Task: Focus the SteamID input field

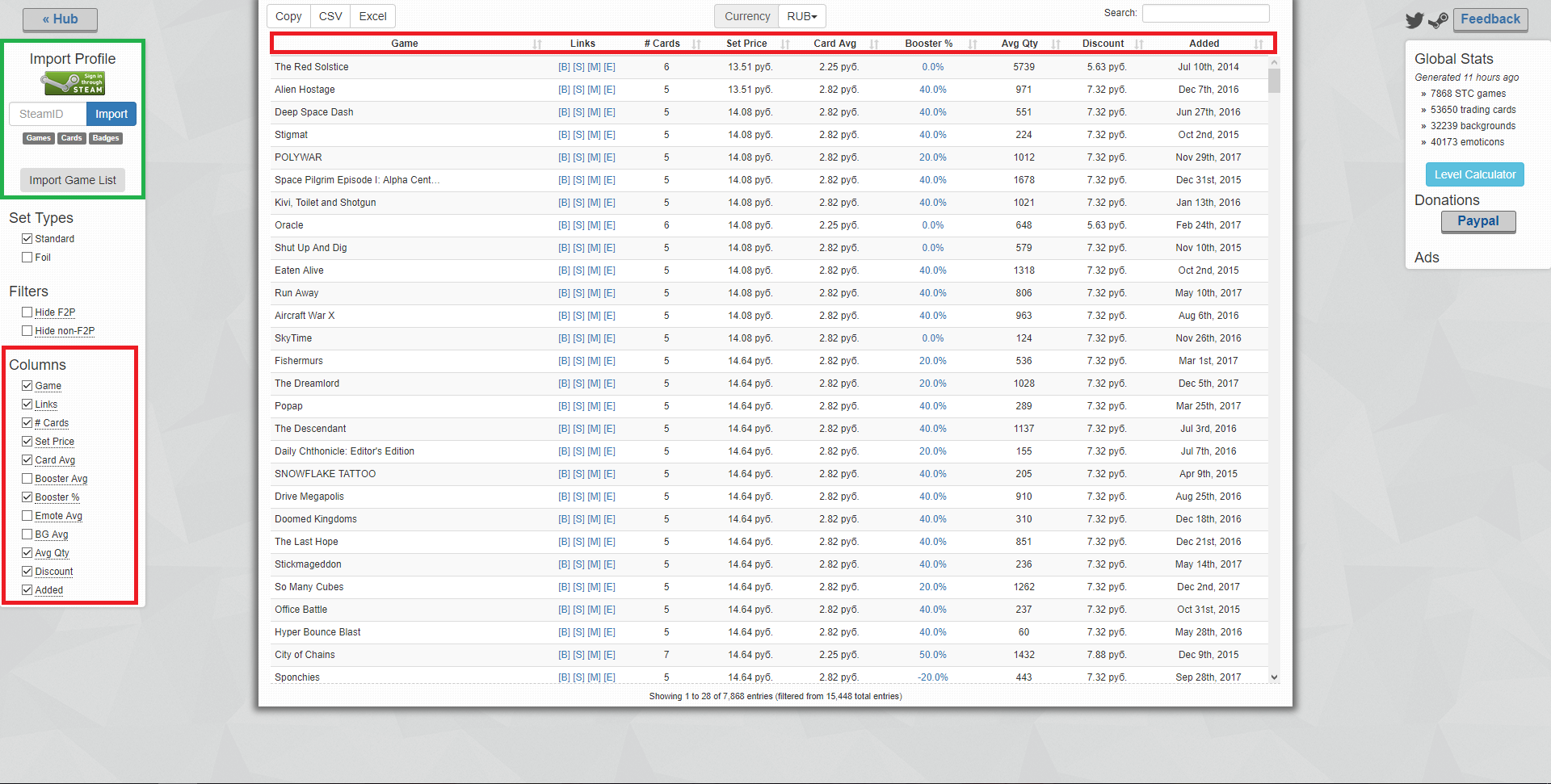Action: pos(48,114)
